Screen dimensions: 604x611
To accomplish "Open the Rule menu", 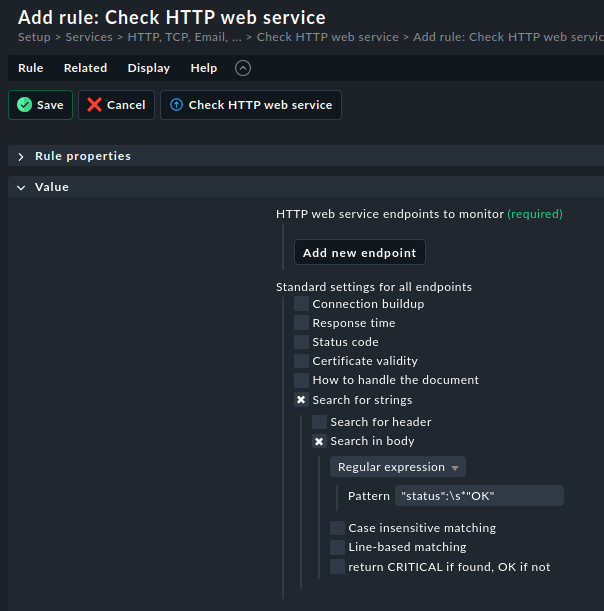I will point(31,68).
